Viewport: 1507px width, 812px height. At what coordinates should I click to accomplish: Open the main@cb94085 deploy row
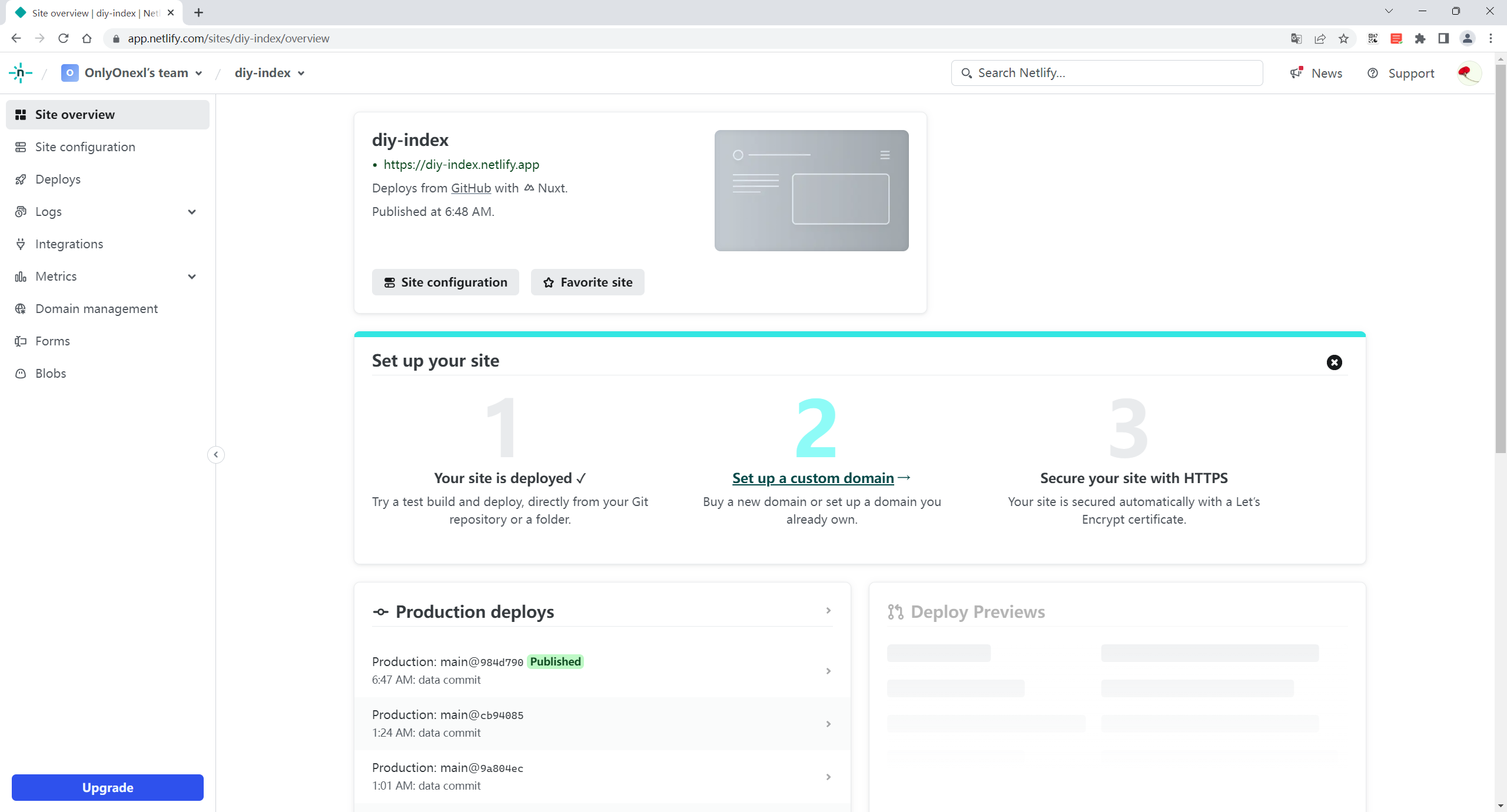click(x=602, y=724)
